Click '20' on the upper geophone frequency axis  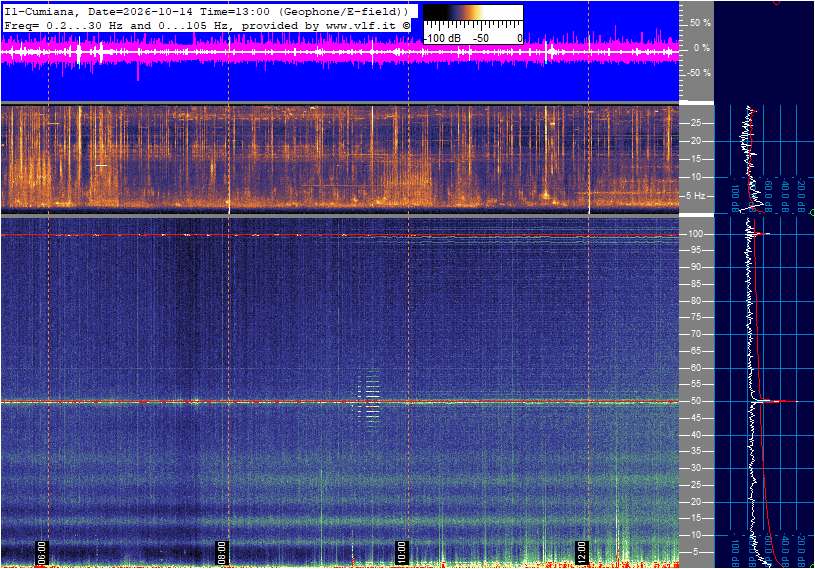tap(695, 141)
